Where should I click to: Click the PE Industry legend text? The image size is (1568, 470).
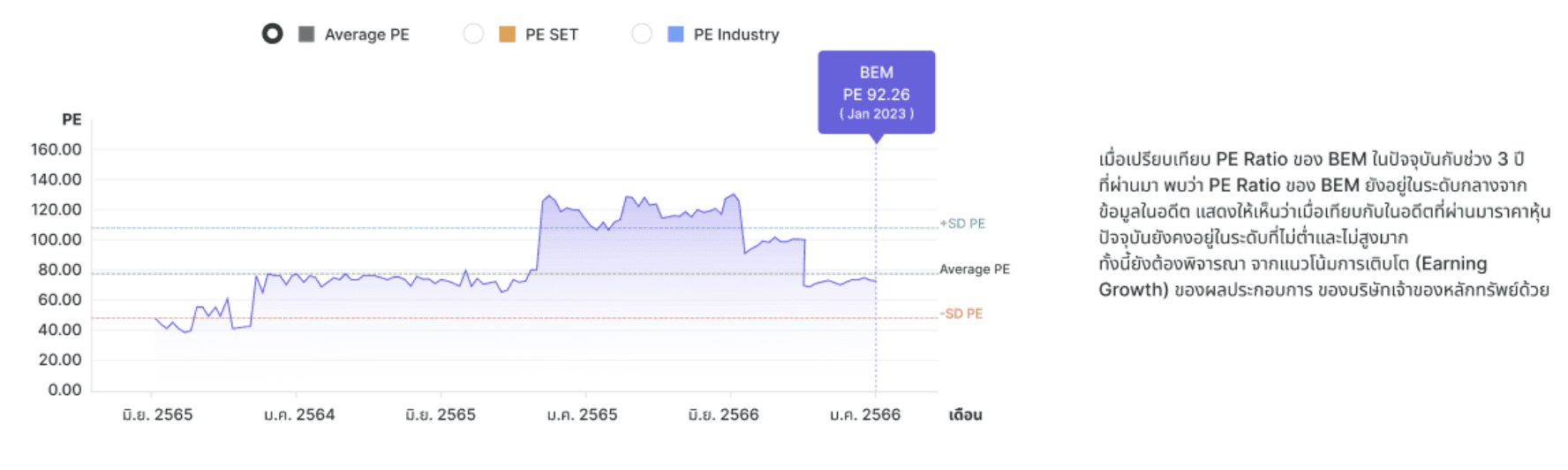point(735,34)
